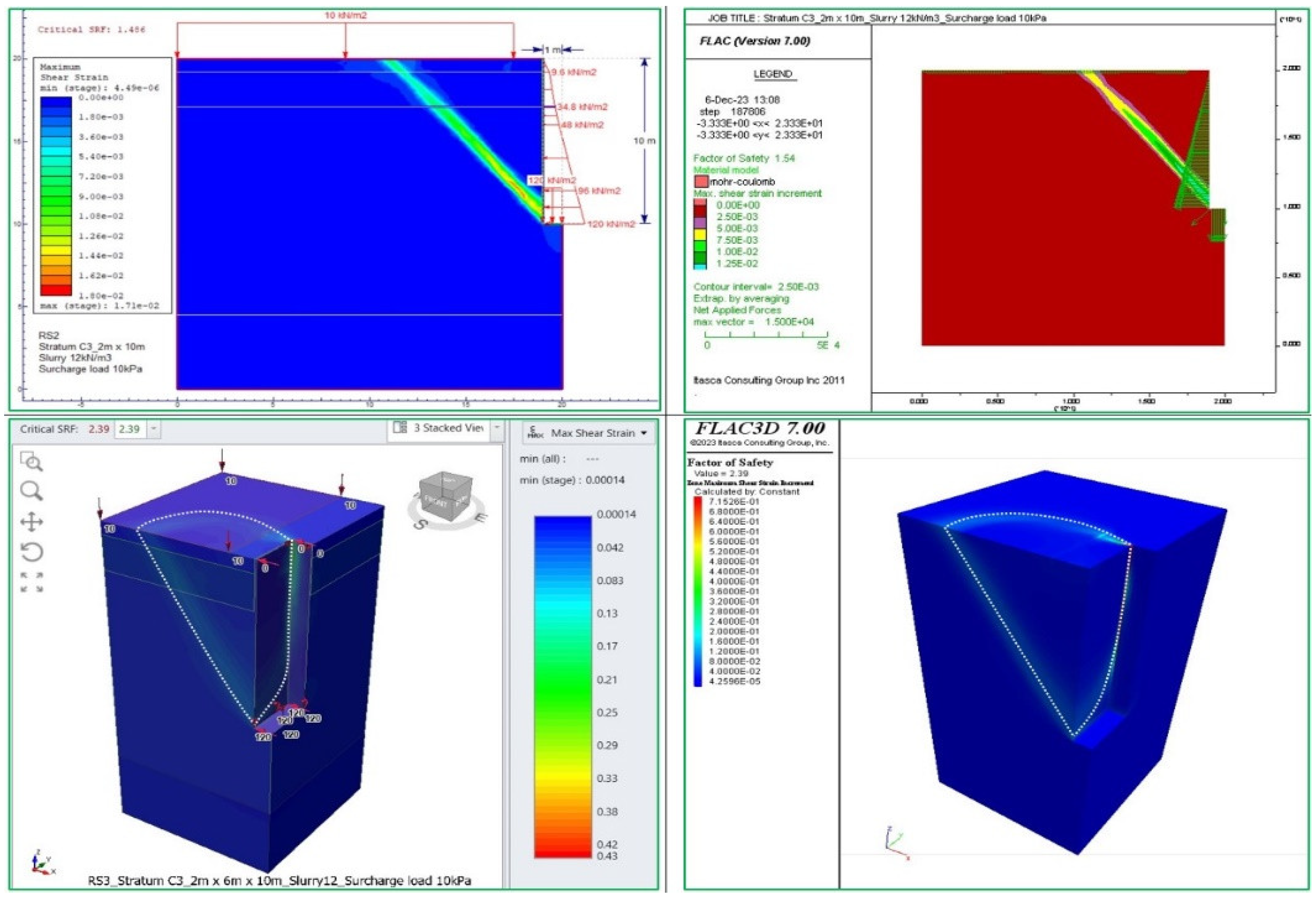Screen dimensions: 1316x900
Task: Click the 3 Stacked Views label
Action: click(448, 428)
